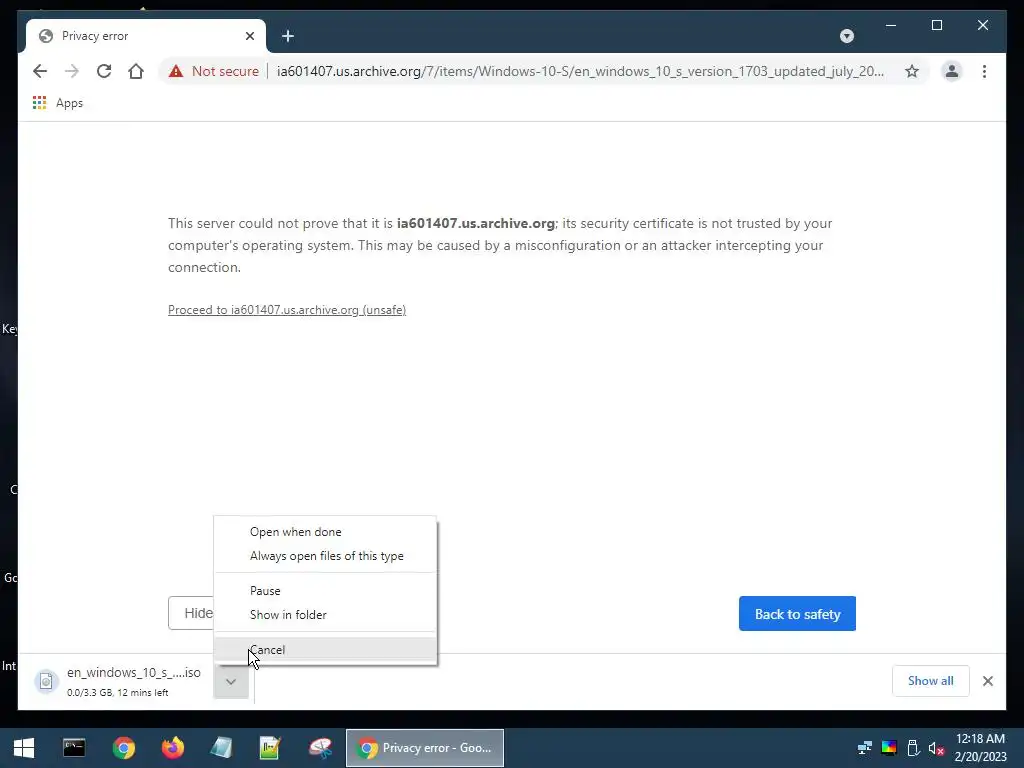Open the notepad-like taskbar icon
Screen dimensions: 1024x768
click(x=221, y=748)
